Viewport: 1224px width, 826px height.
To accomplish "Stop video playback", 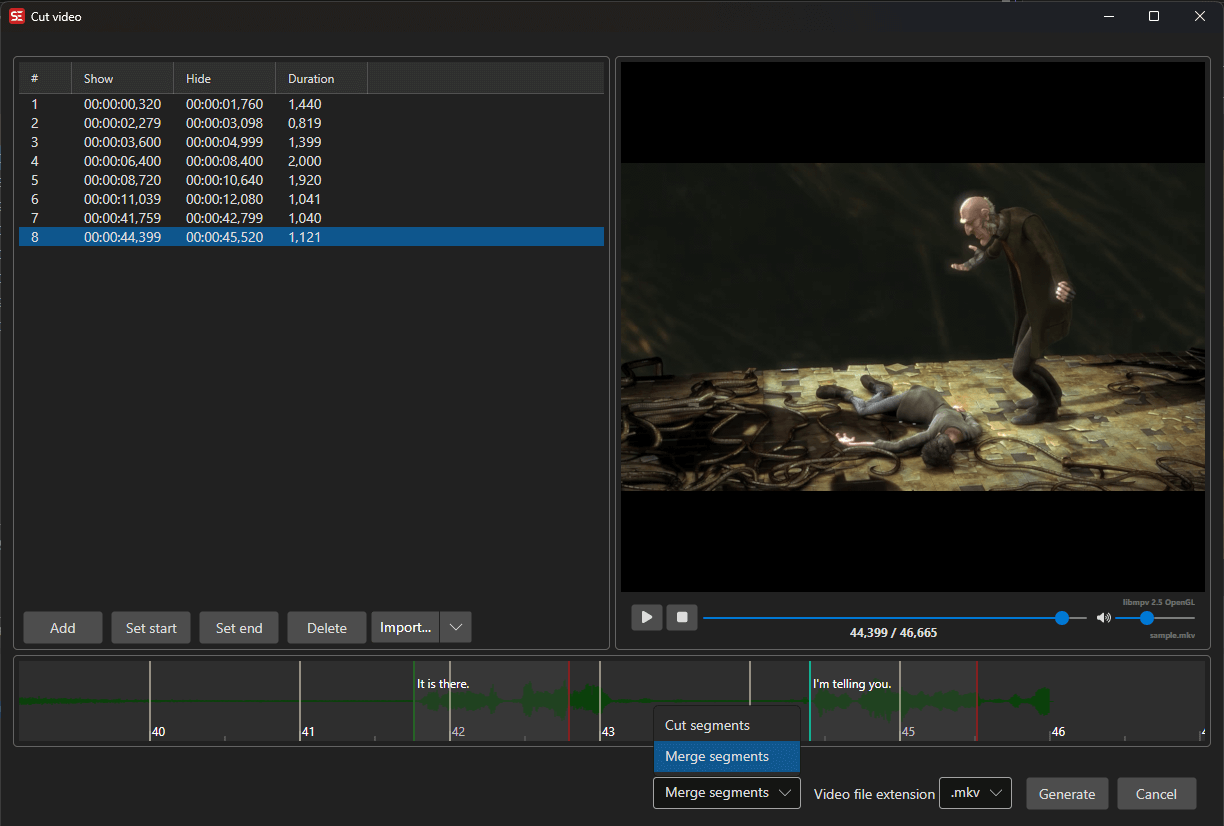I will 682,617.
